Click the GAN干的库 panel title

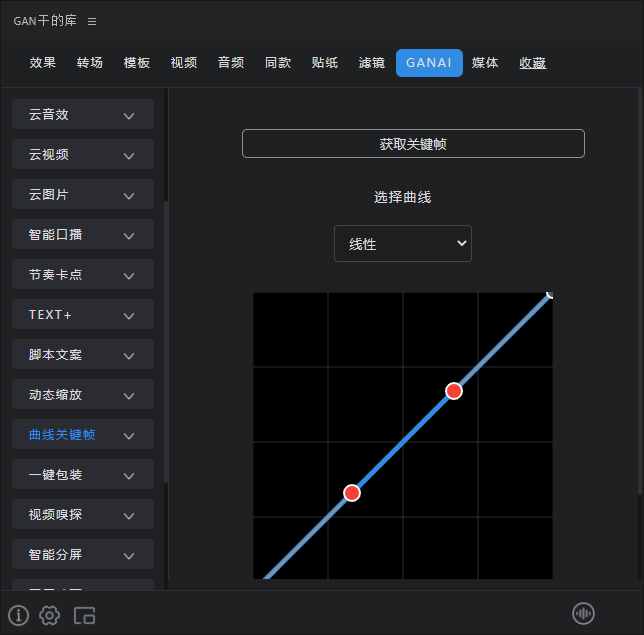click(45, 21)
